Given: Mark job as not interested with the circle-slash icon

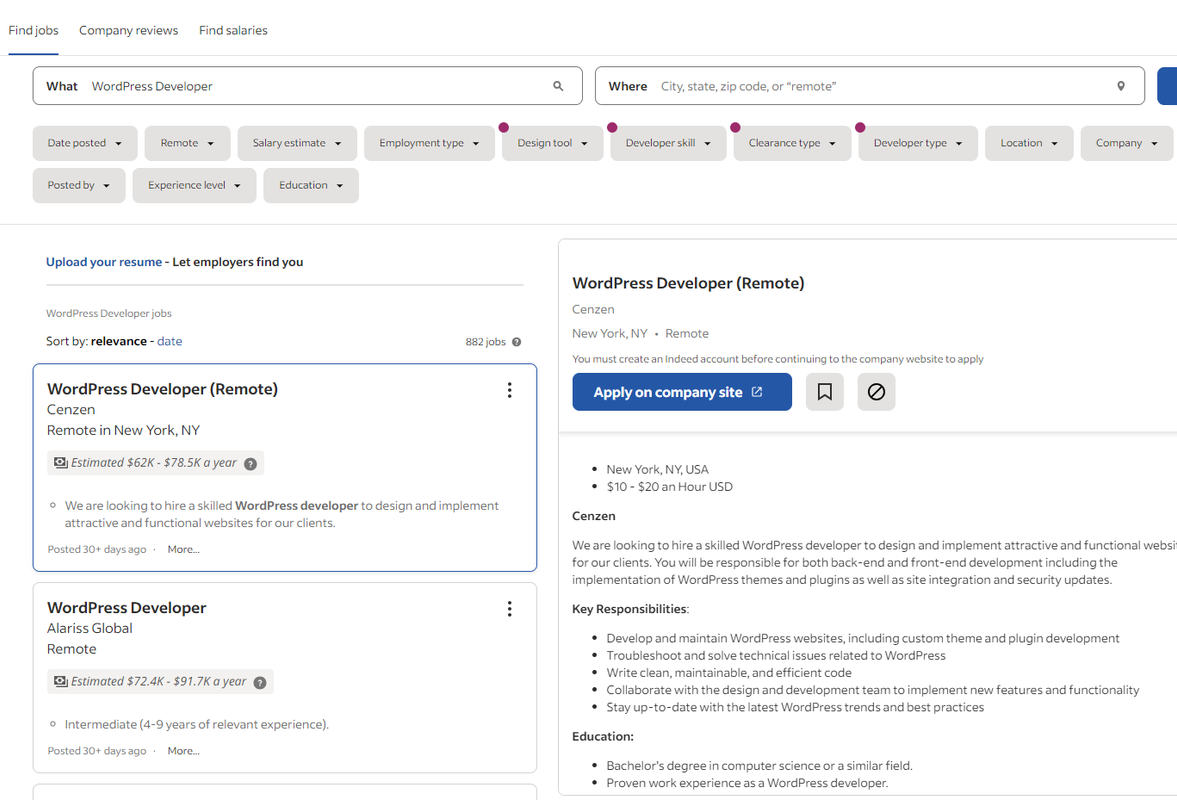Looking at the screenshot, I should click(x=876, y=392).
